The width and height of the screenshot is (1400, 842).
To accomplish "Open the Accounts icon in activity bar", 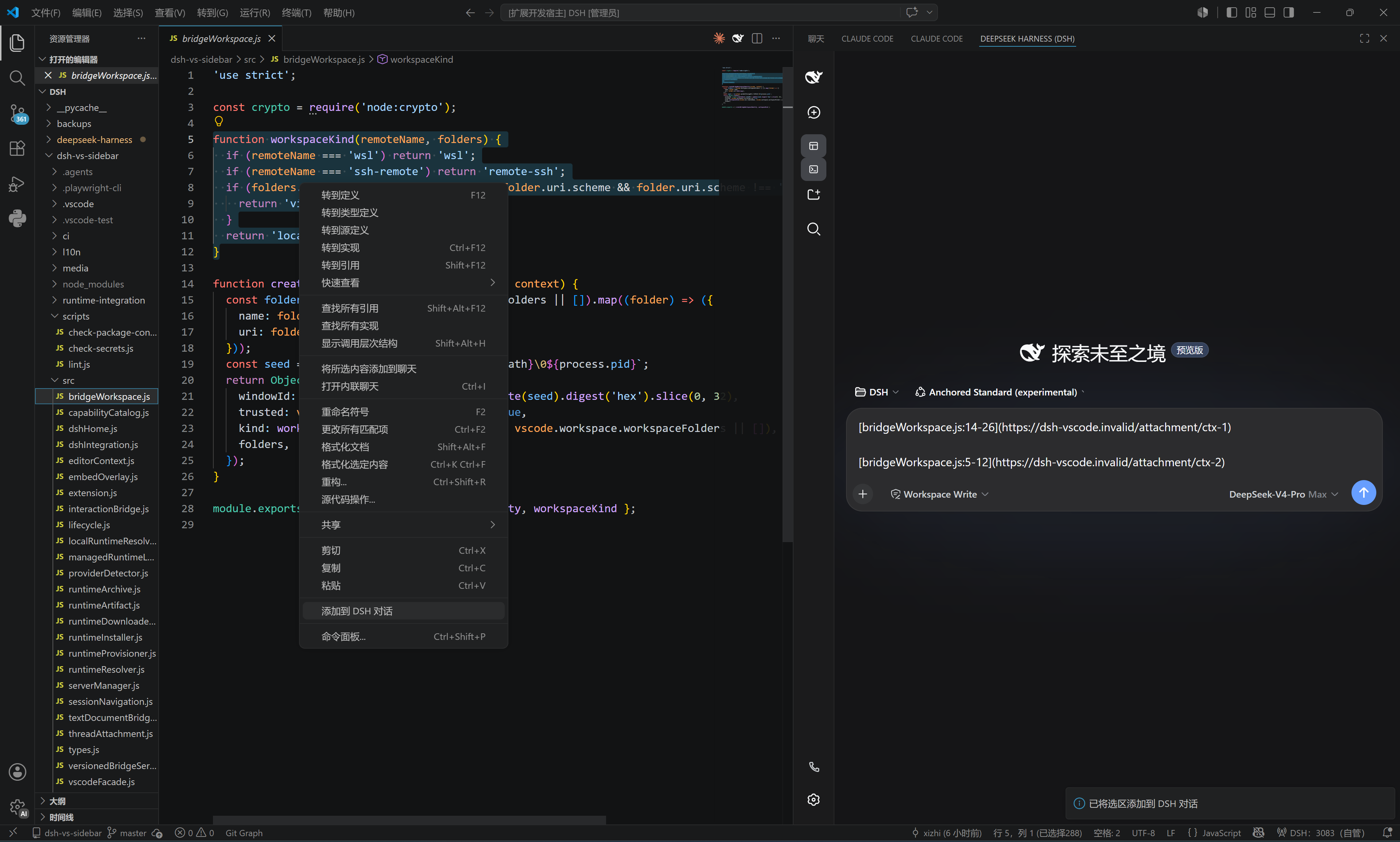I will click(17, 772).
